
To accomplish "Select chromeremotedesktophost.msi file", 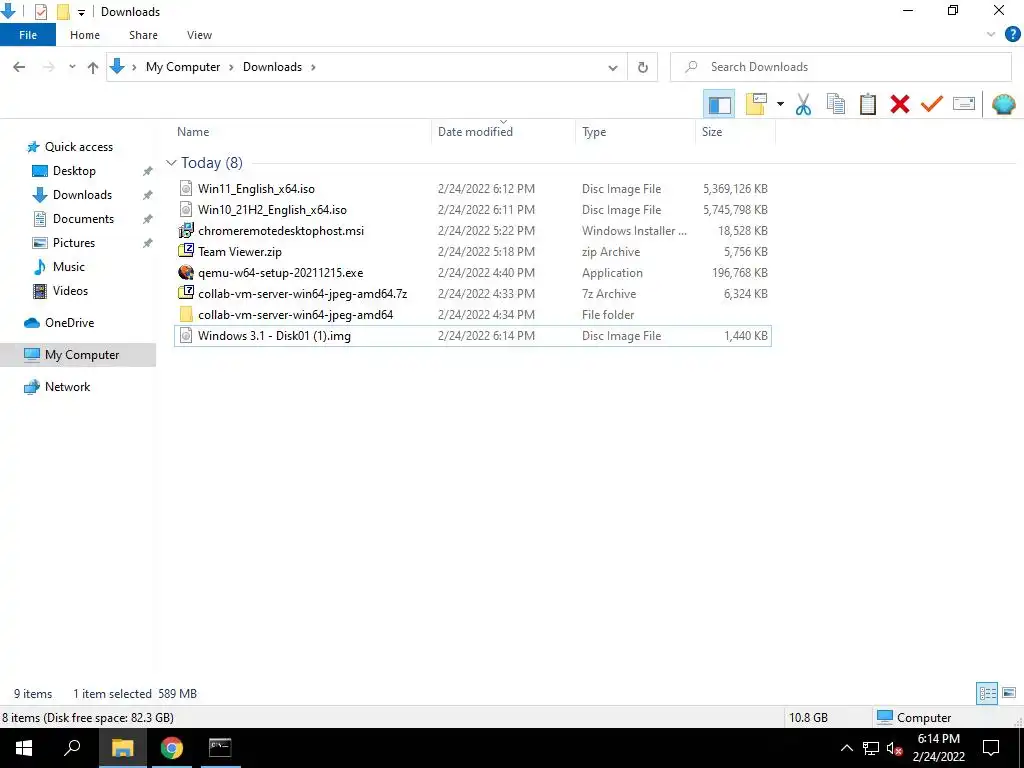I will [x=473, y=231].
